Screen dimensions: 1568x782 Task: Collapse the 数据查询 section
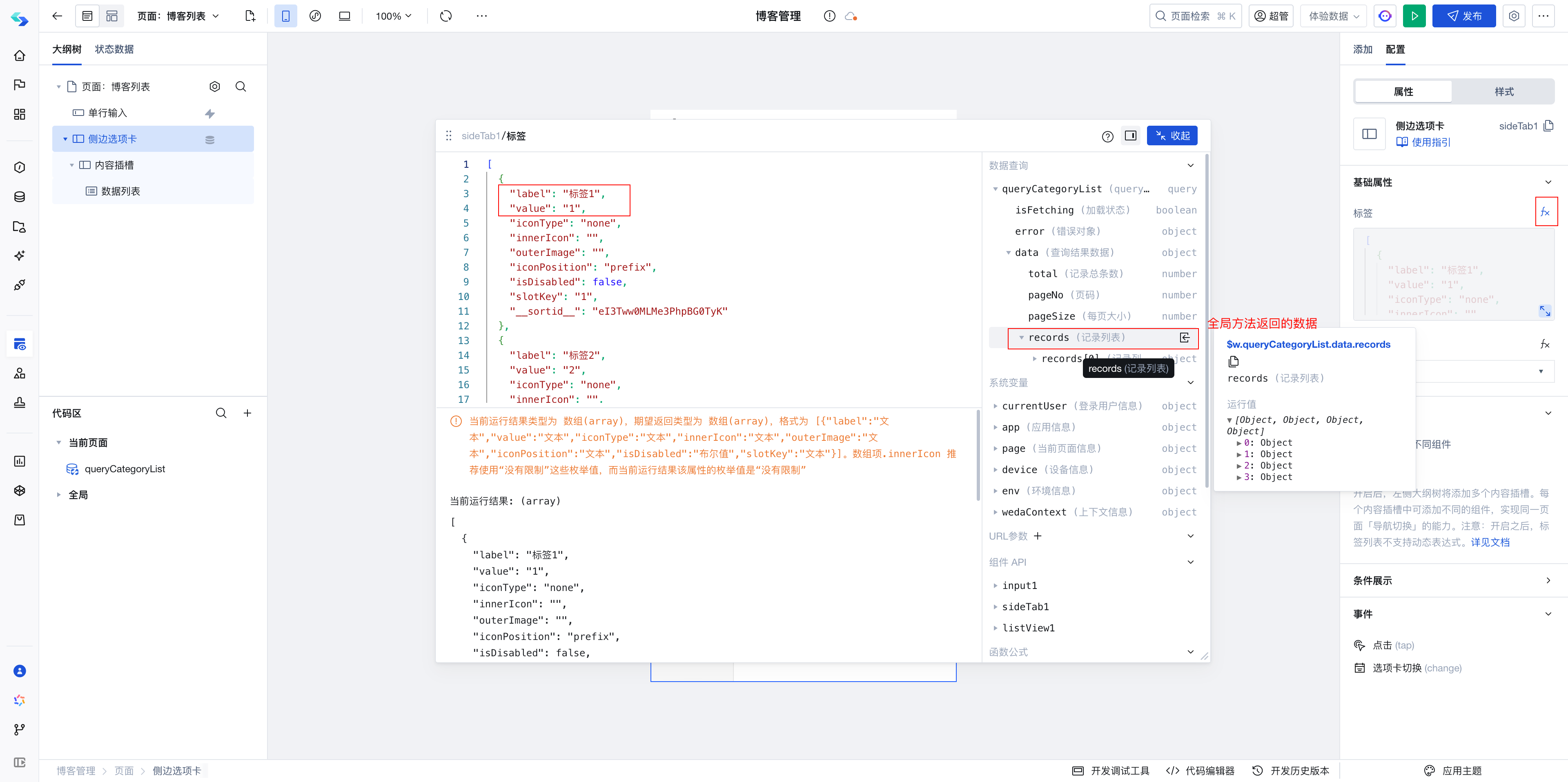pos(1191,166)
